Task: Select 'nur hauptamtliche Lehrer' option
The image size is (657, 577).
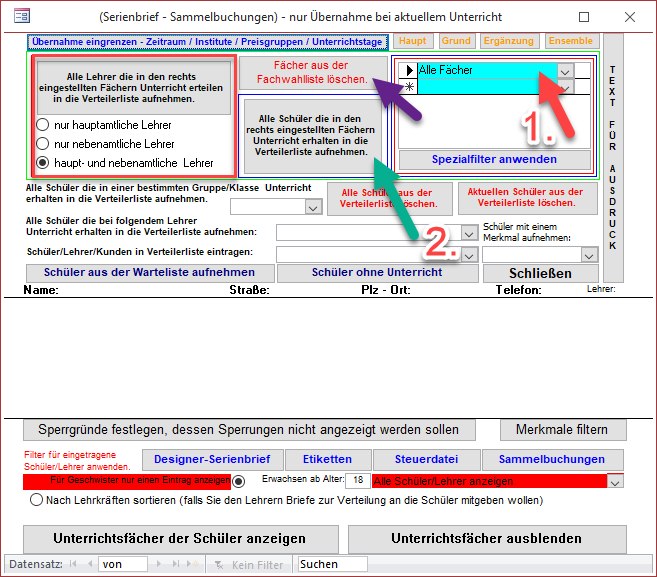Action: coord(43,125)
